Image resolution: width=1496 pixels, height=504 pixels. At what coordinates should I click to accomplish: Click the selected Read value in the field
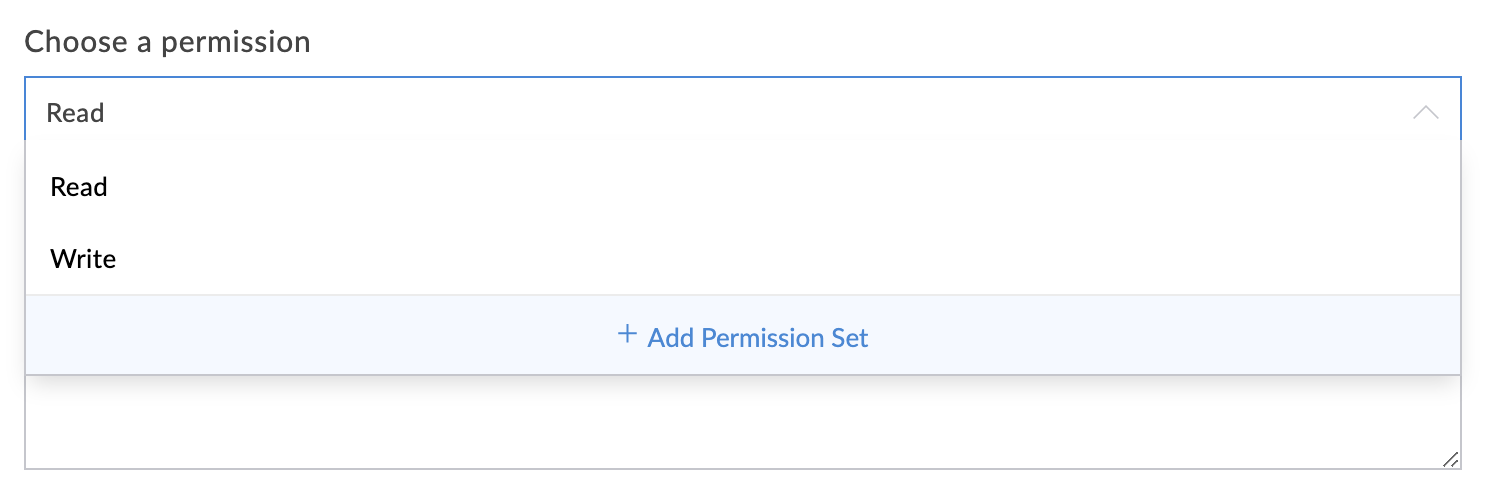(x=76, y=113)
